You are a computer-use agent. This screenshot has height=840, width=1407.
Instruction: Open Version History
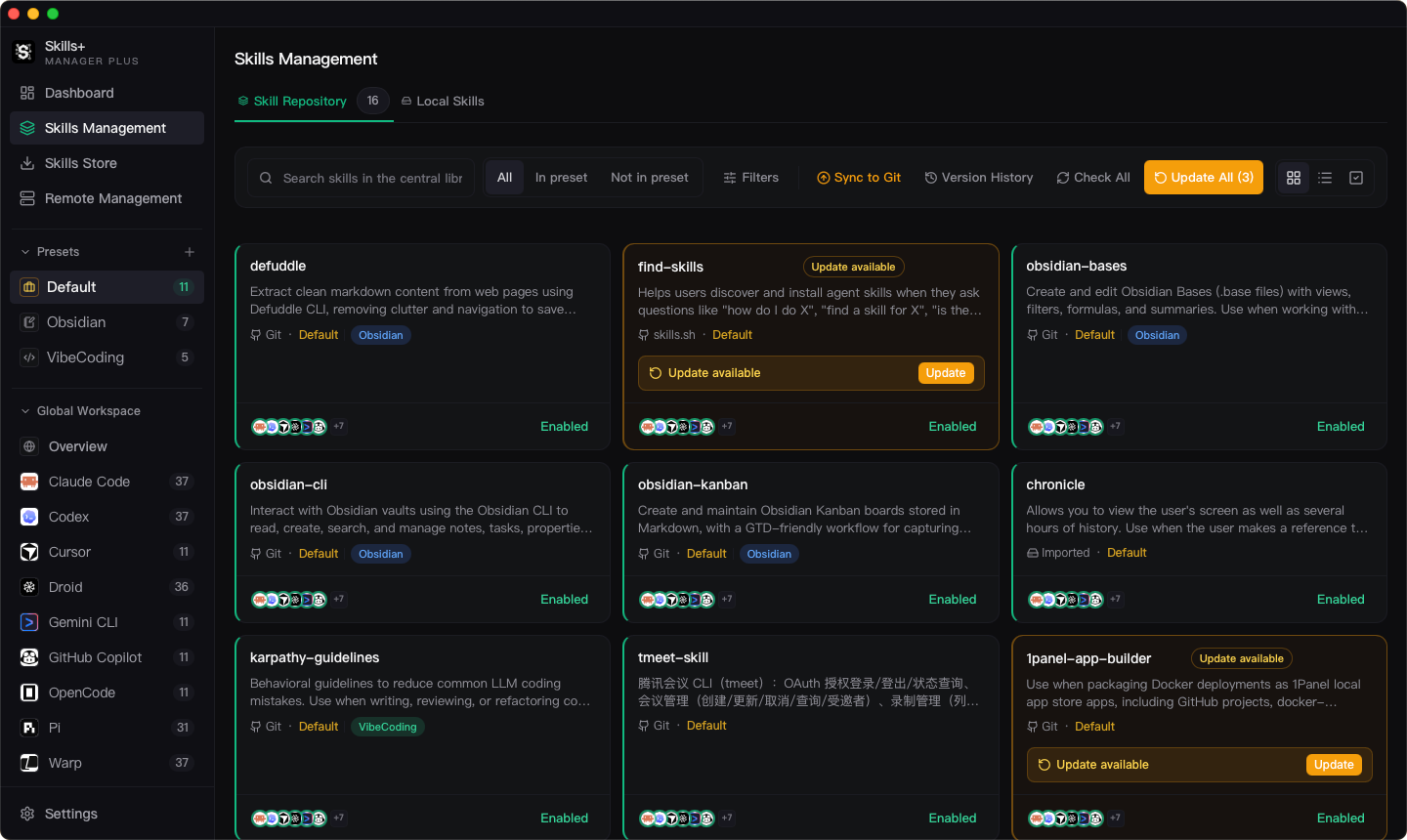click(x=979, y=178)
